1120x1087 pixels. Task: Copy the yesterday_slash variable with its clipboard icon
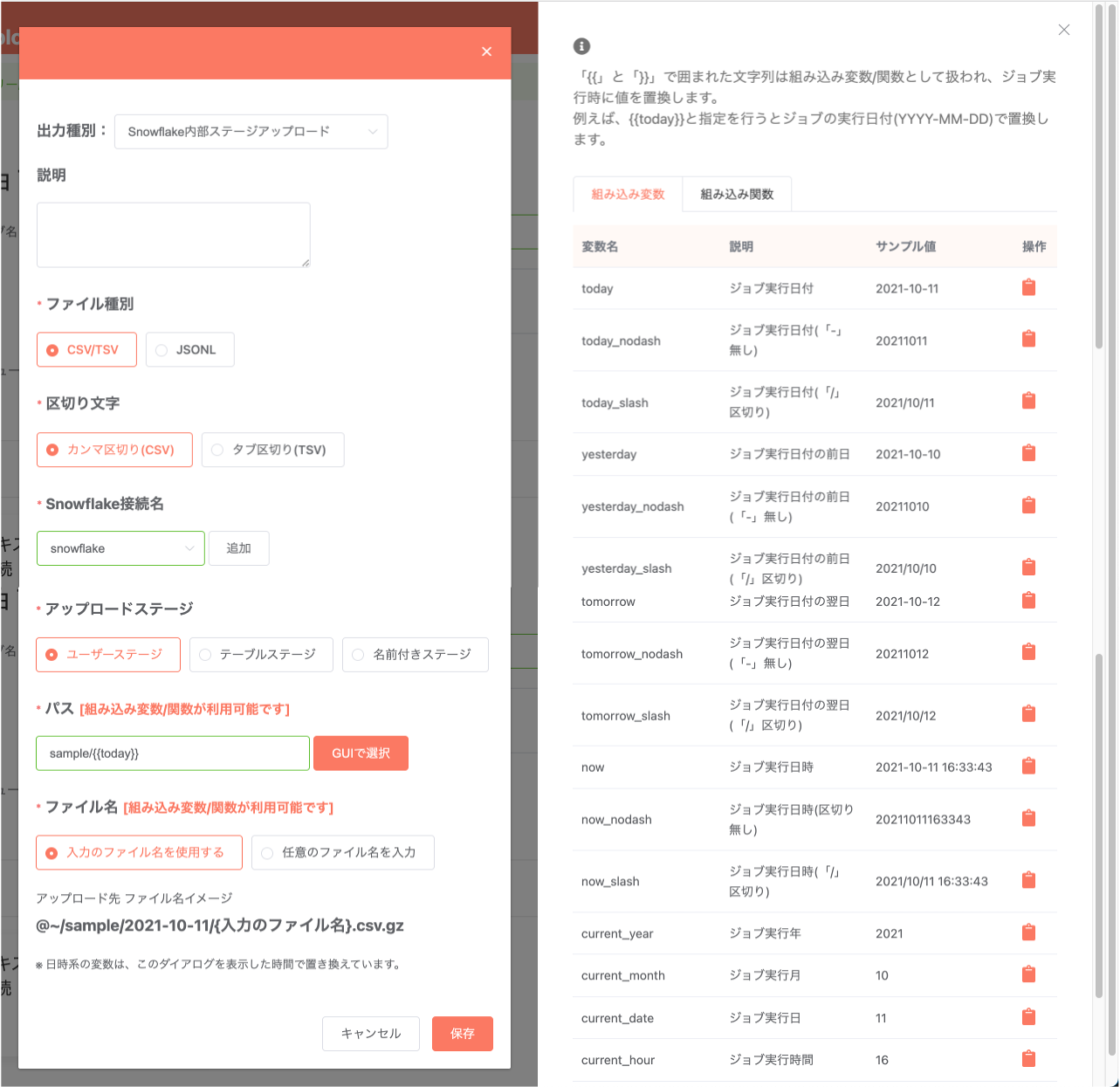point(1028,567)
